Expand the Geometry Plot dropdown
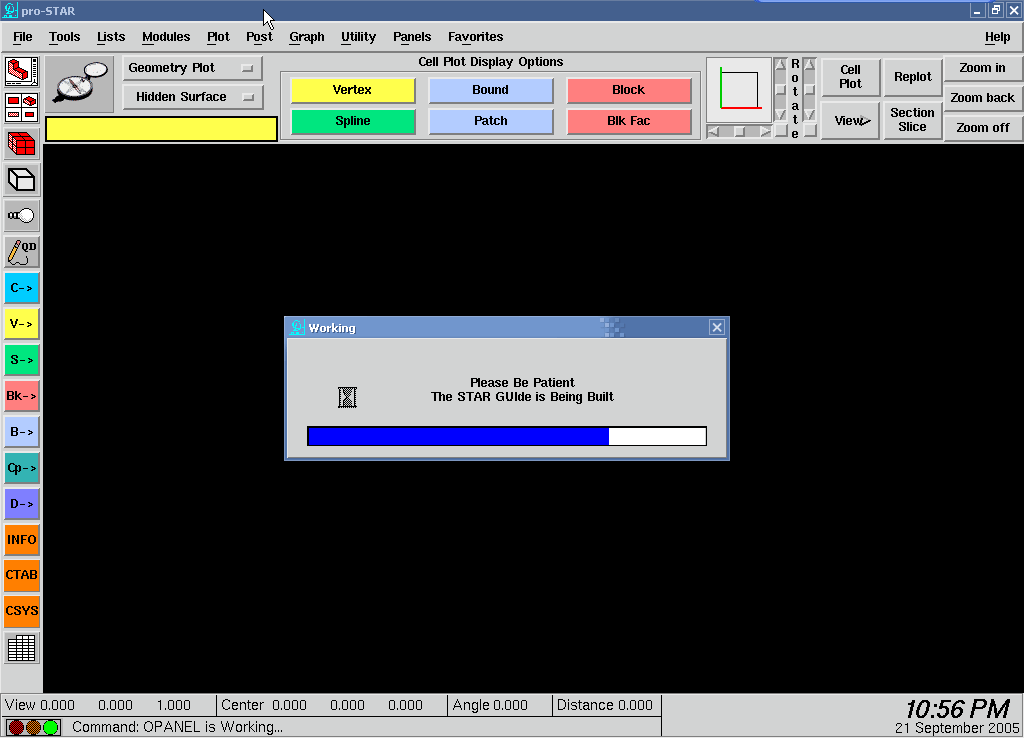This screenshot has width=1024, height=738. tap(192, 68)
